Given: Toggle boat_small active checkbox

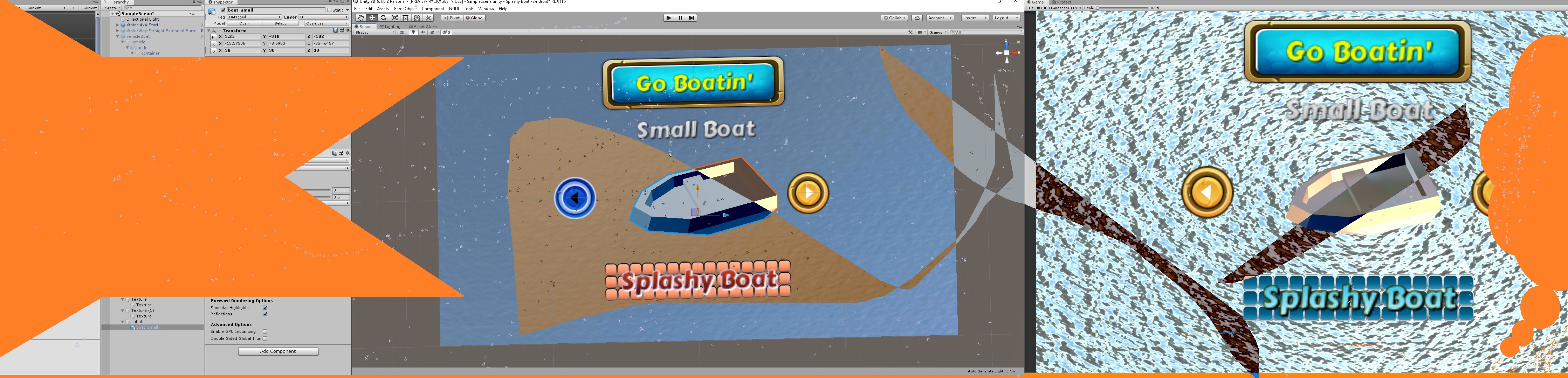Looking at the screenshot, I should point(223,10).
